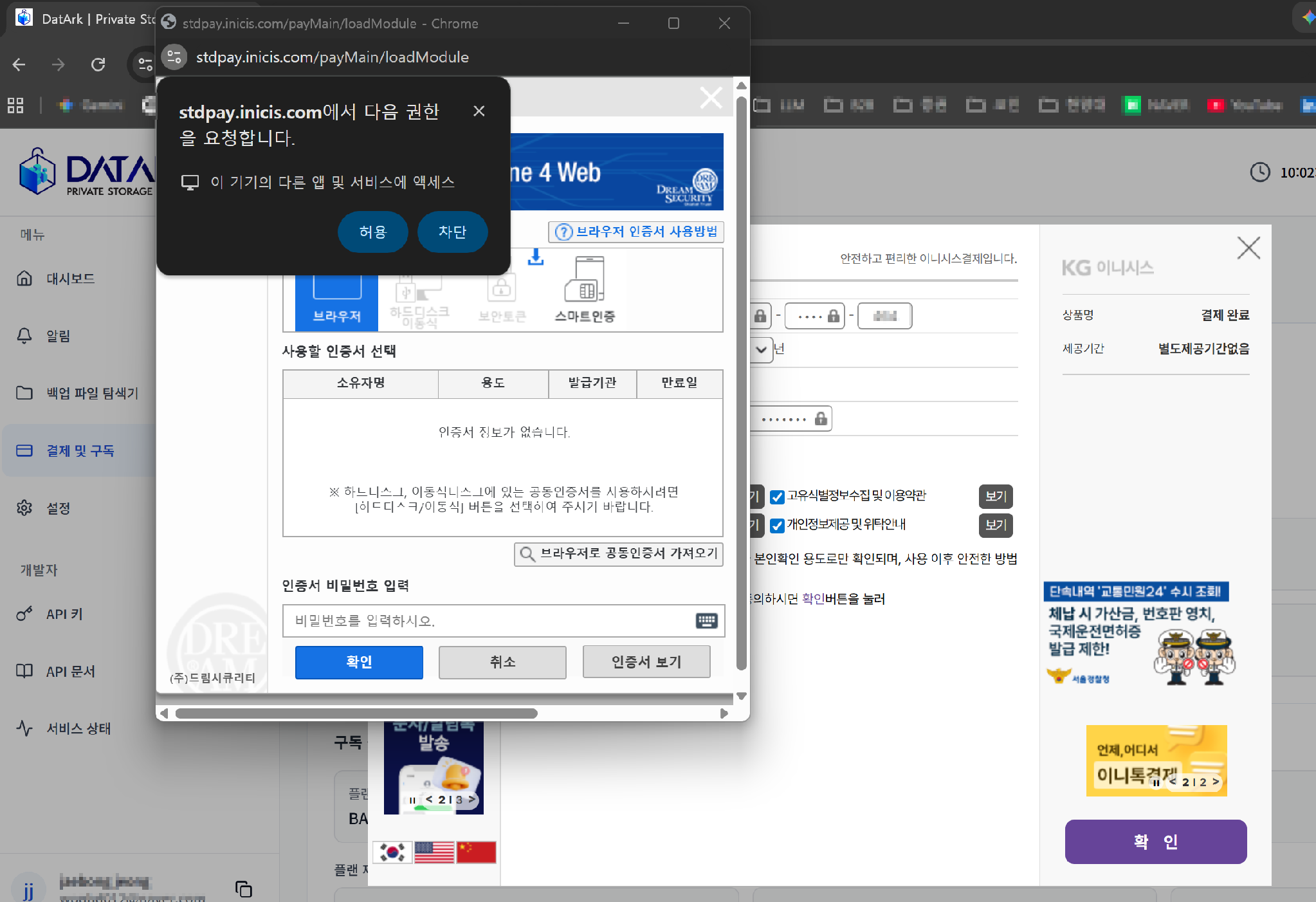The height and width of the screenshot is (902, 1316).
Task: Click the user avatar jj
Action: (x=28, y=889)
